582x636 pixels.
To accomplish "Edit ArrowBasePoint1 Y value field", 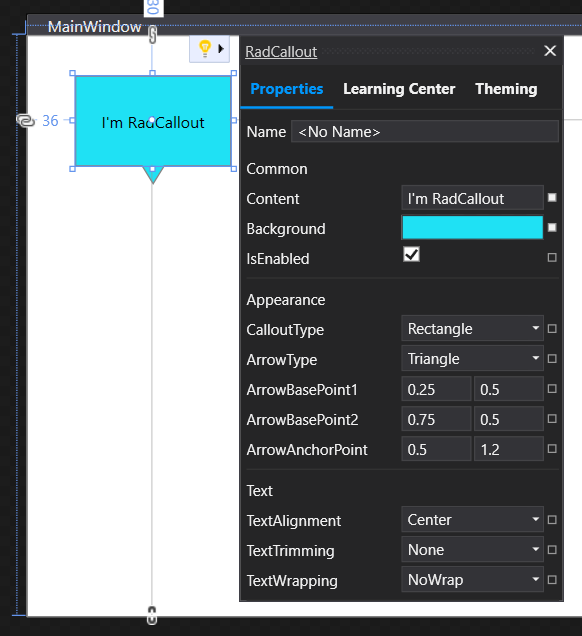I will (x=509, y=389).
